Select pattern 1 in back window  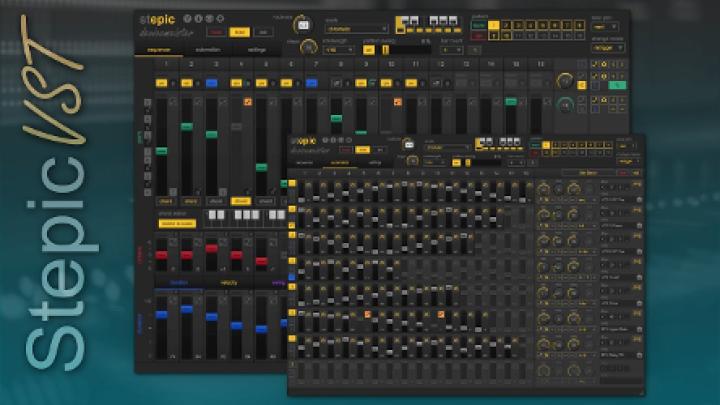[x=494, y=25]
